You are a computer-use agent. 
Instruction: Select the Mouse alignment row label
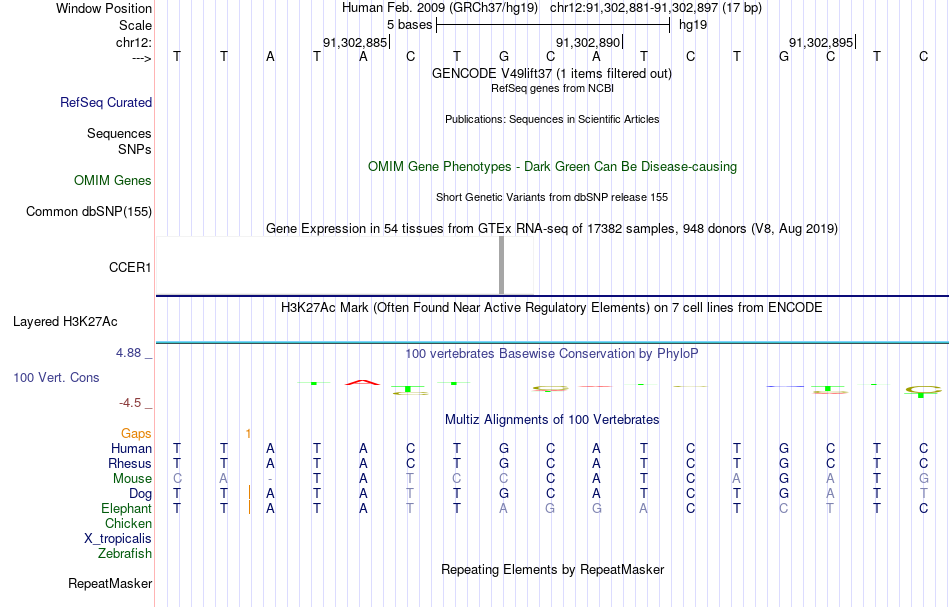[x=132, y=479]
